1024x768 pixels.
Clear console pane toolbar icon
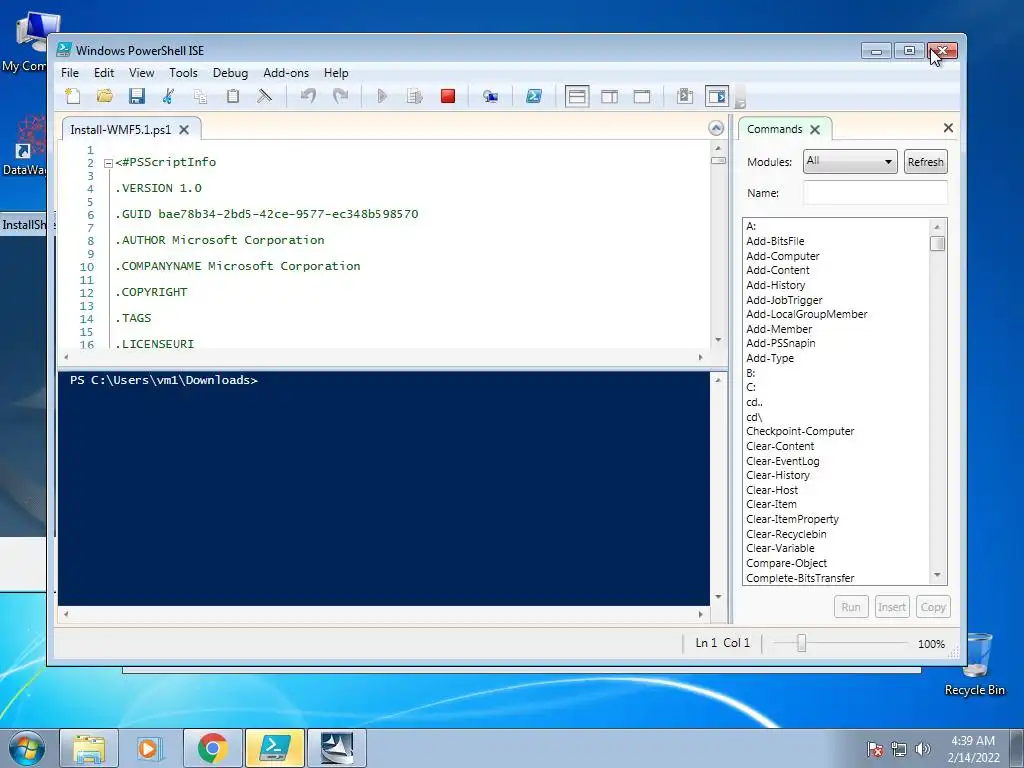[264, 97]
